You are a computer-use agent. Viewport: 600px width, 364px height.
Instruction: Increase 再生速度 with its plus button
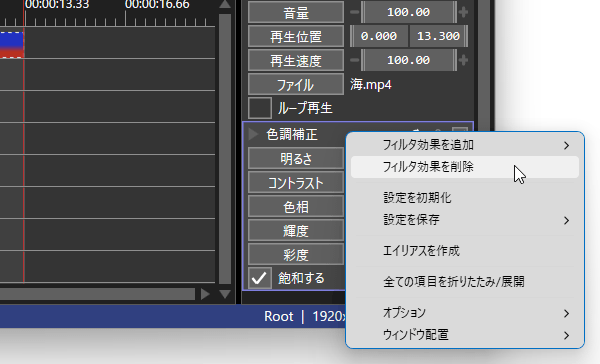pos(463,60)
